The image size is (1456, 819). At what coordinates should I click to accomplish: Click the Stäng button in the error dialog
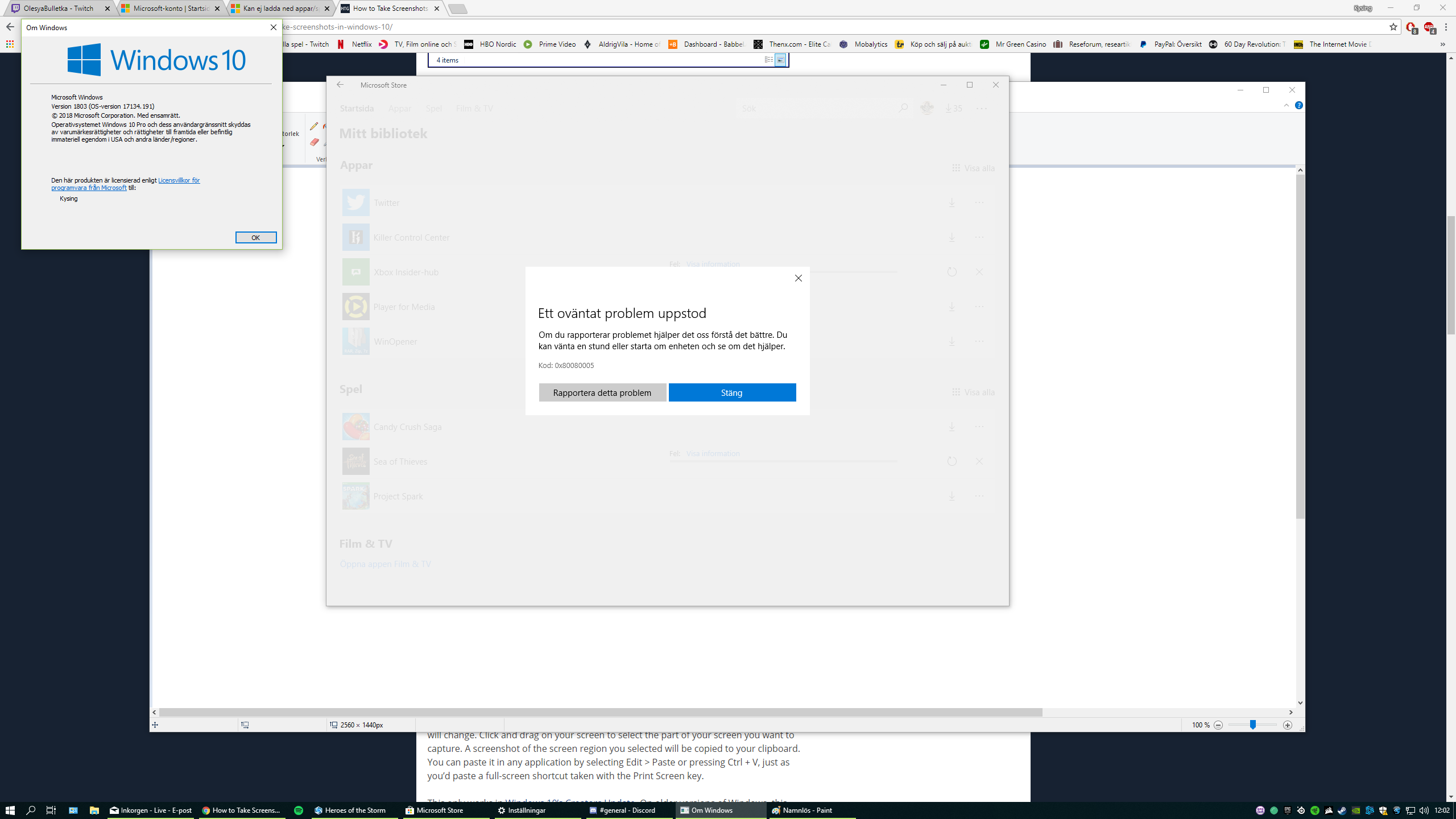[732, 392]
